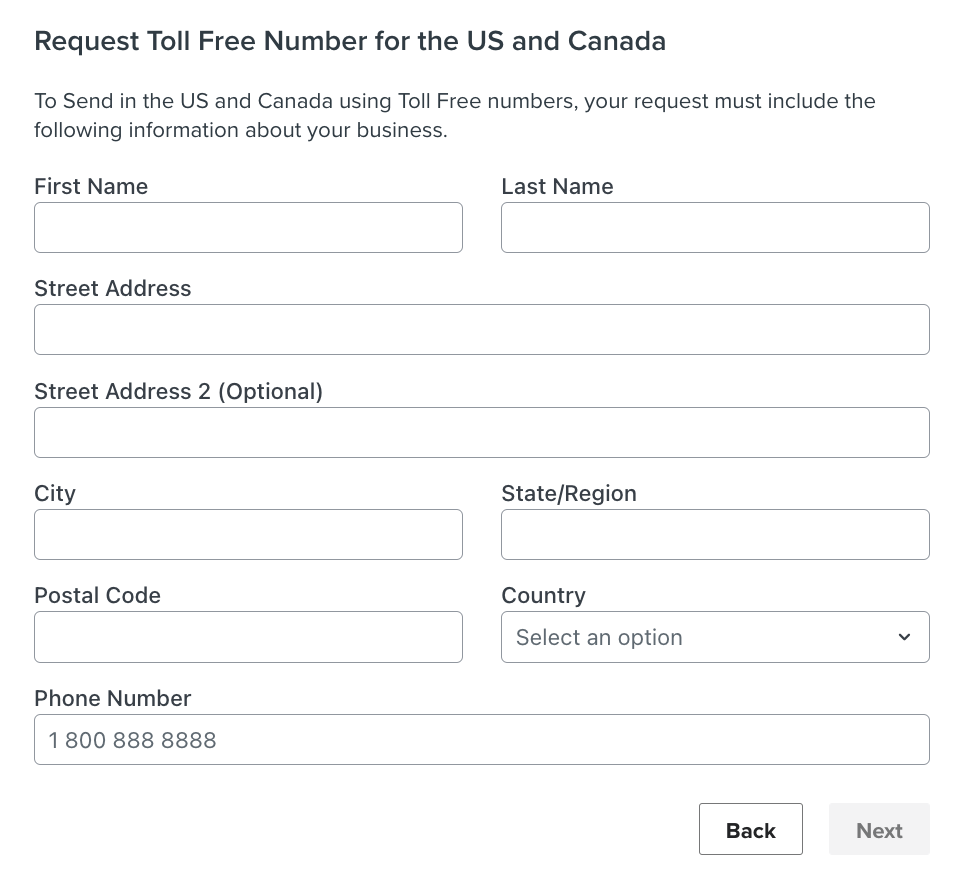Click the 'Phone Number' label text
This screenshot has width=960, height=886.
point(112,698)
